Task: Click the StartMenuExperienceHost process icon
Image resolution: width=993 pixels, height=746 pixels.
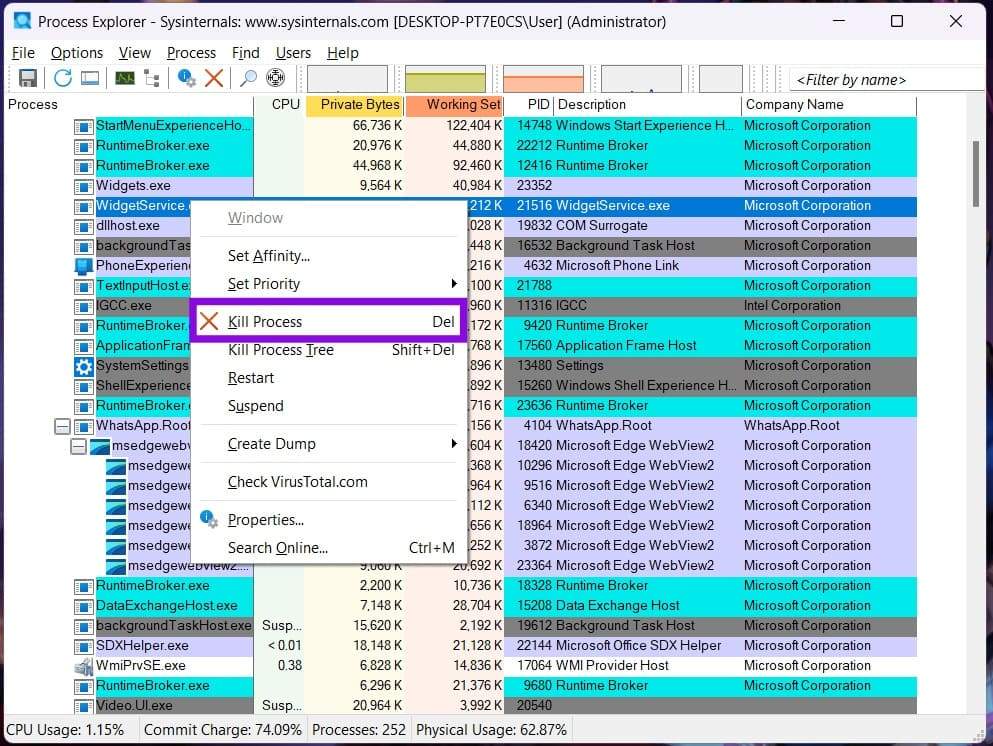Action: (84, 126)
